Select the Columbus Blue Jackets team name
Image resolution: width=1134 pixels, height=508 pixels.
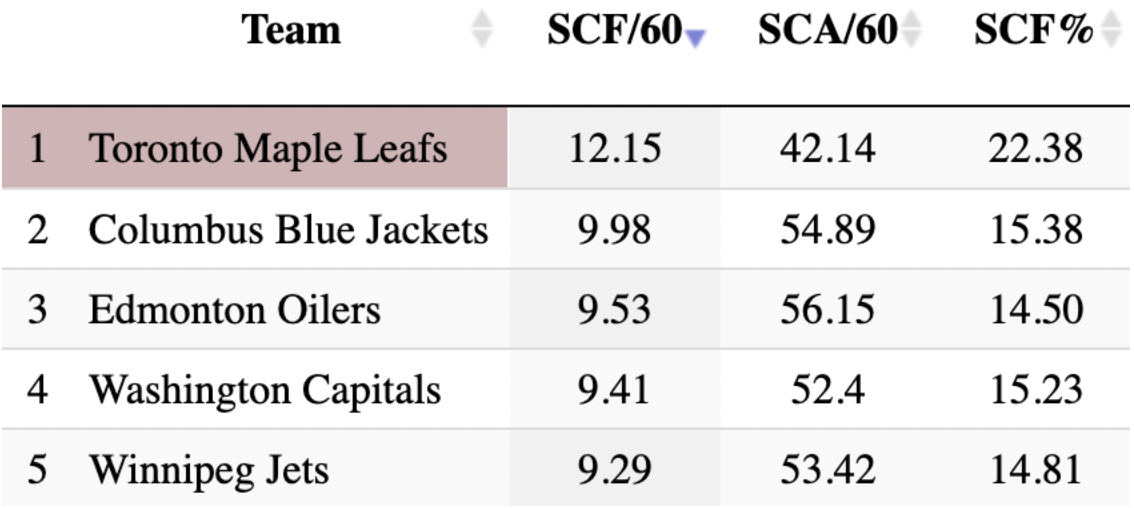[288, 231]
